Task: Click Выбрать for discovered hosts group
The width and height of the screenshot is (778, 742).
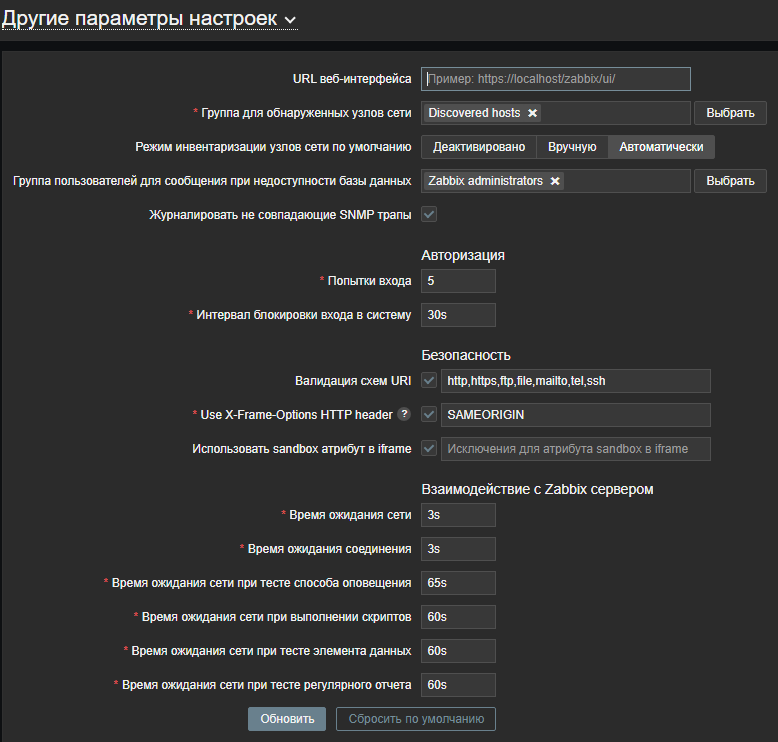Action: [730, 113]
